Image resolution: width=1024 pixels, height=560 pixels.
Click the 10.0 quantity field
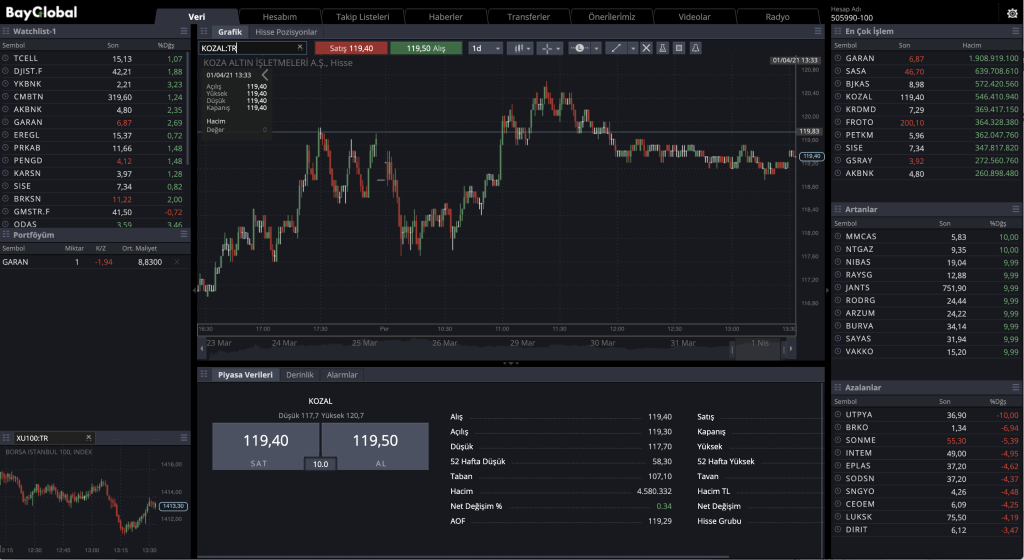320,464
